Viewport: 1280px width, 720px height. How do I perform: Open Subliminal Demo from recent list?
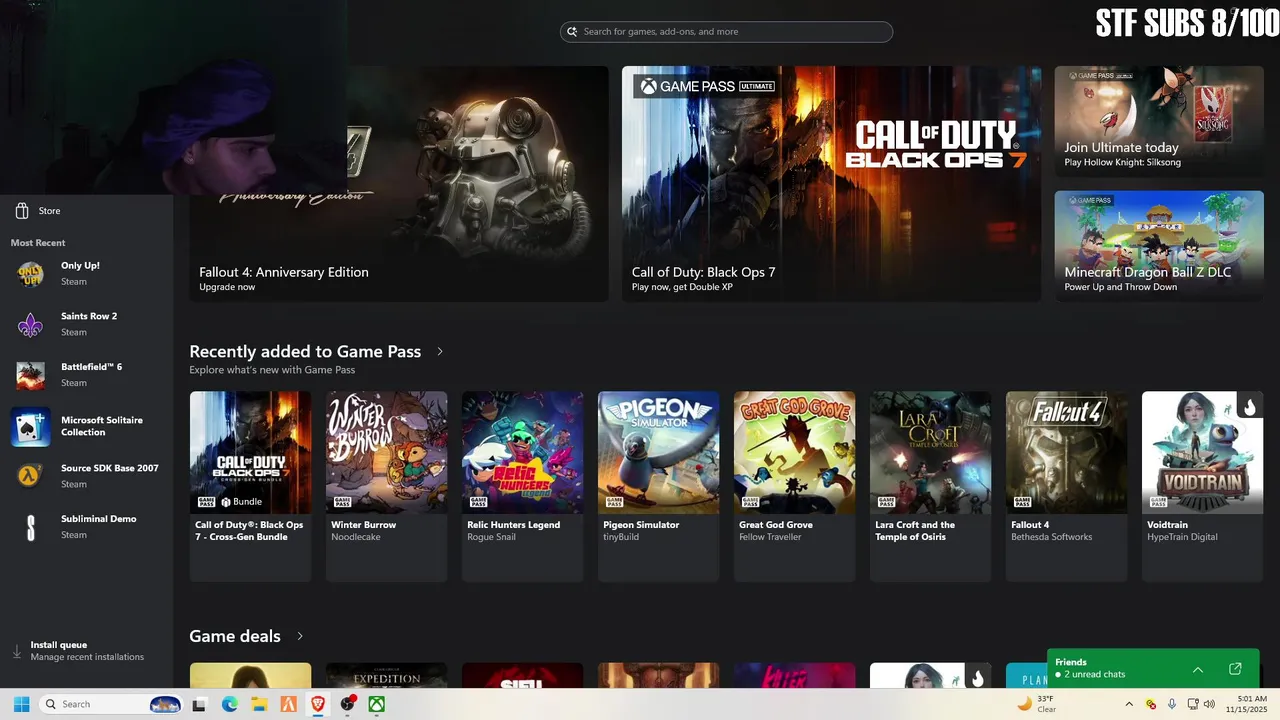(87, 527)
